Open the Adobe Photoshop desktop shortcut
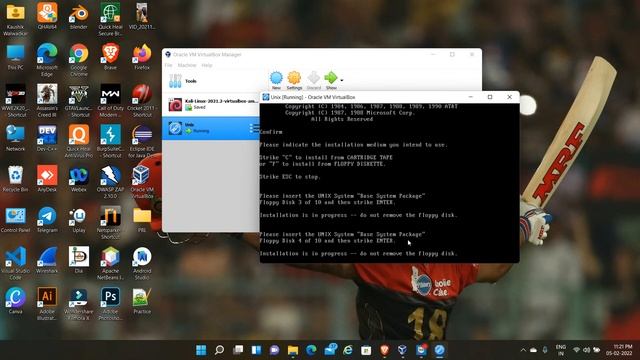The image size is (640, 360). [x=110, y=303]
